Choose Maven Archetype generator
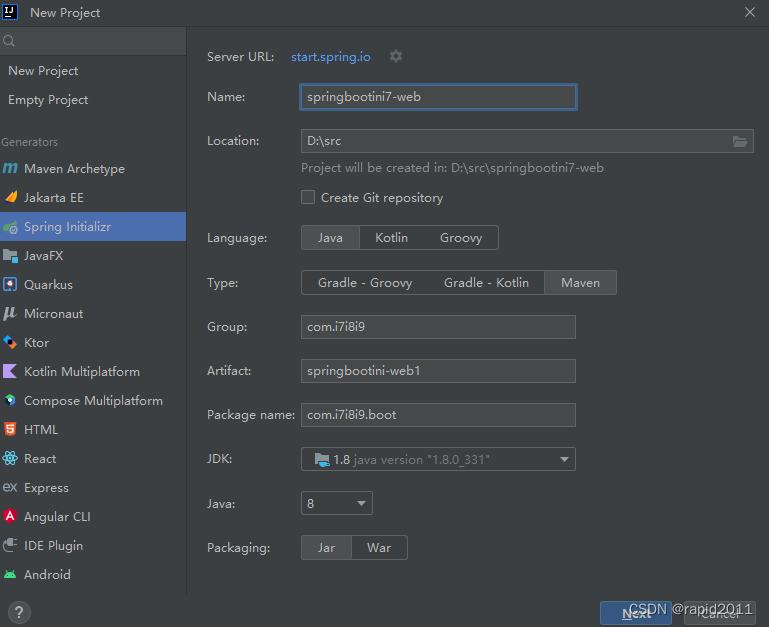Image resolution: width=769 pixels, height=627 pixels. click(x=93, y=168)
